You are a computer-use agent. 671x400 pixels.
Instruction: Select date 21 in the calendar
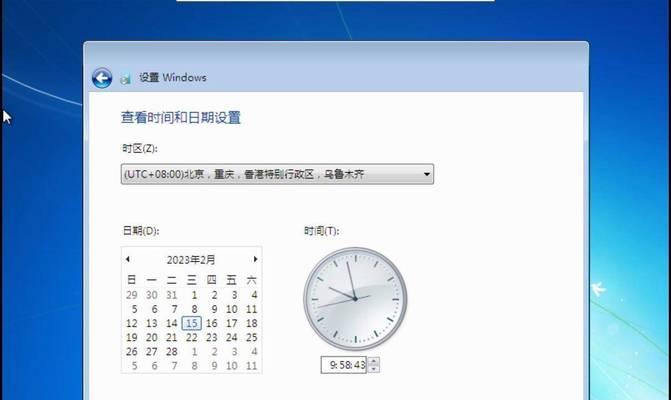(x=172, y=338)
